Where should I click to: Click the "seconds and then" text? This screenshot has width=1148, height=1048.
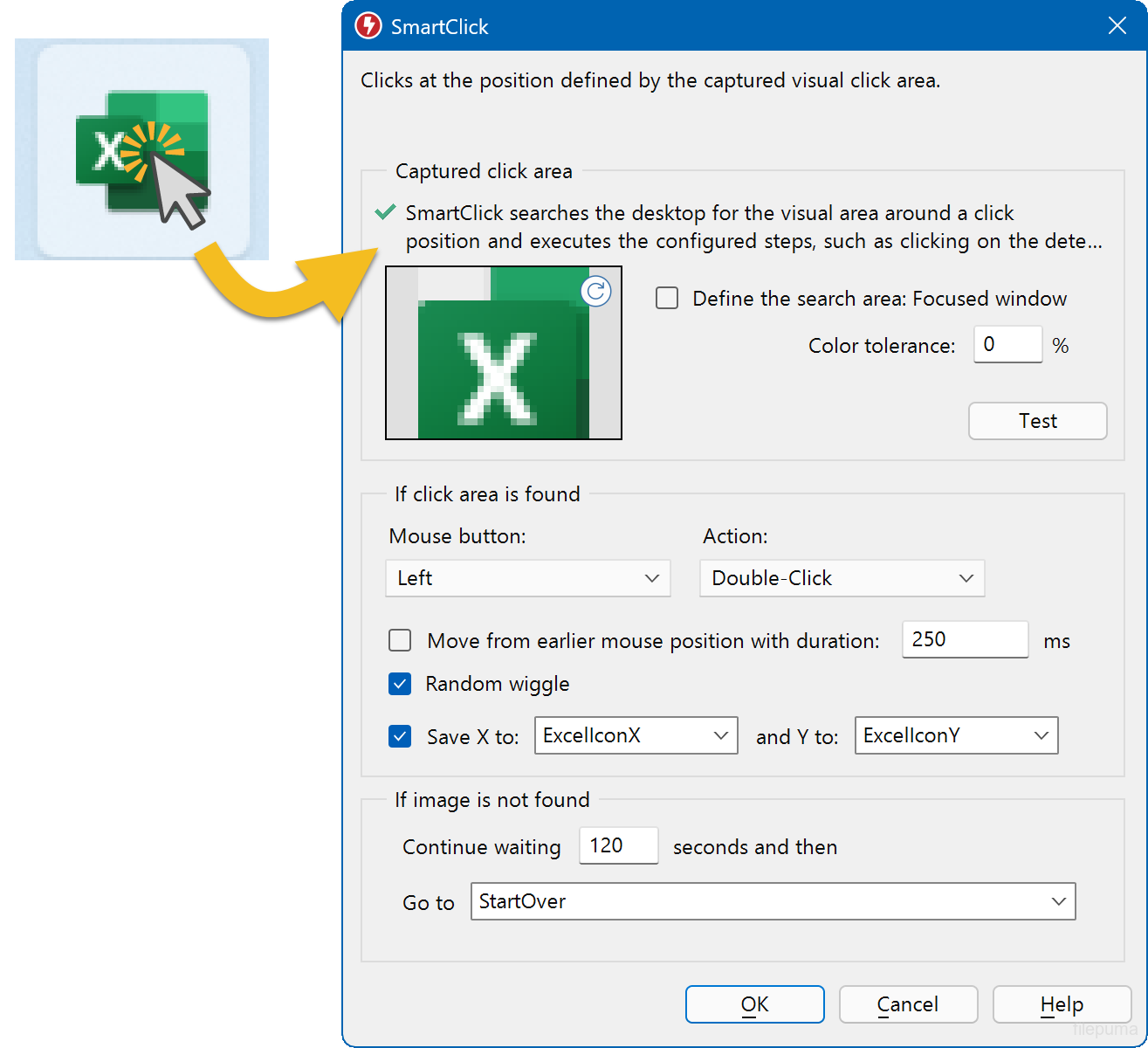click(755, 847)
